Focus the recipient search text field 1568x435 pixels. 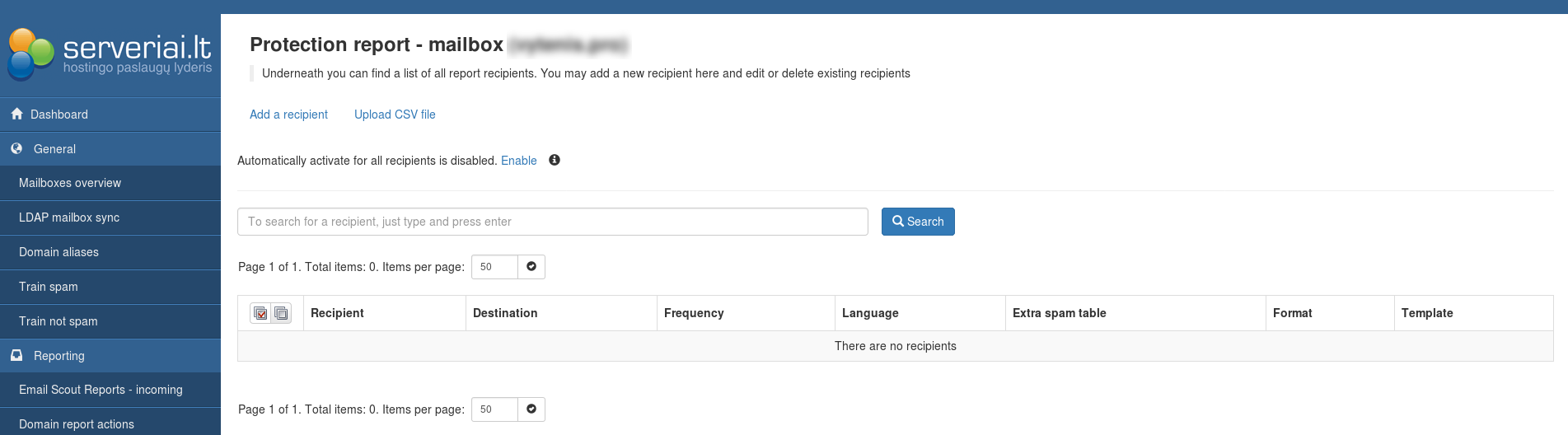click(x=552, y=222)
